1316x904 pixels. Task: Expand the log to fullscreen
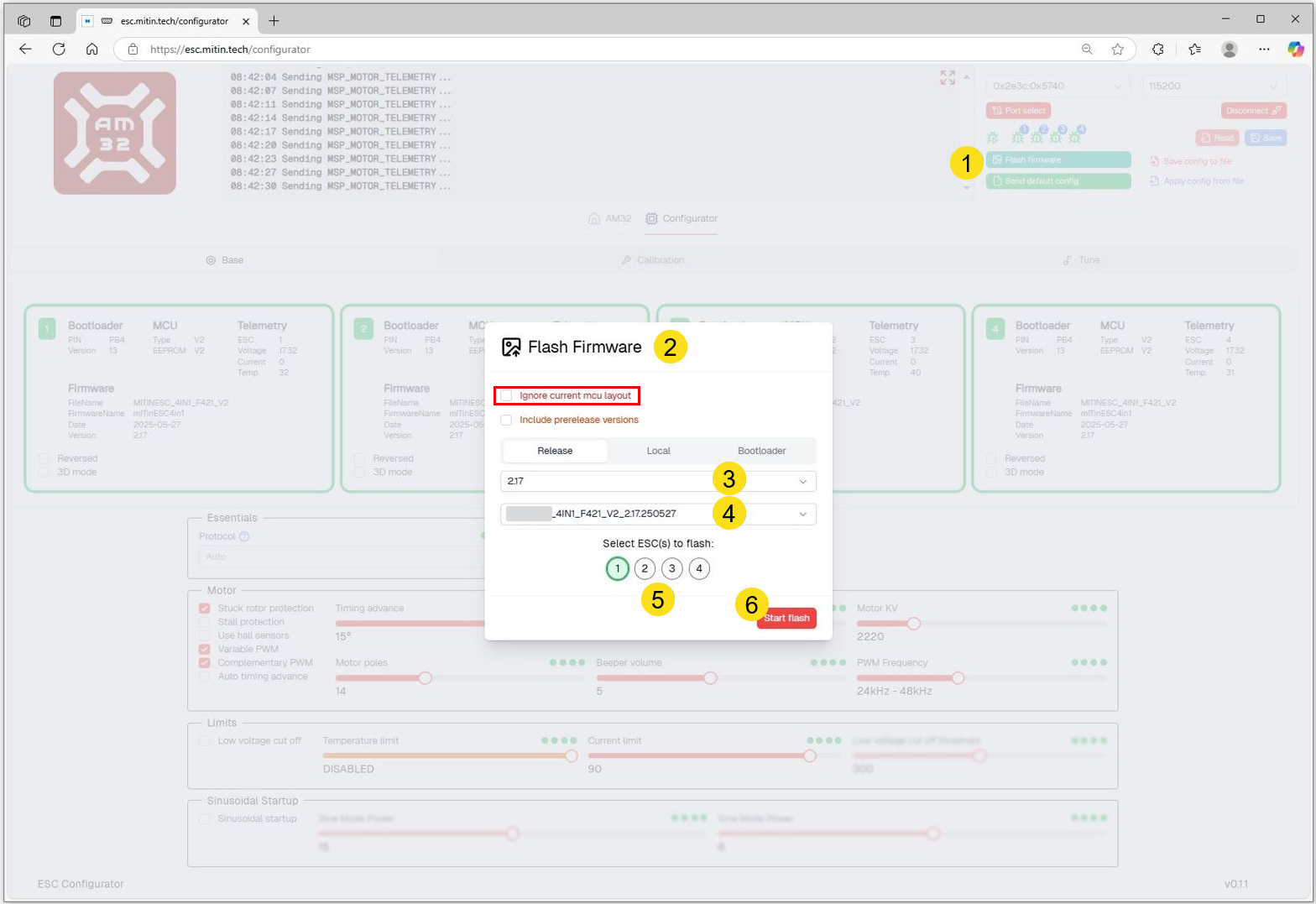click(x=948, y=78)
